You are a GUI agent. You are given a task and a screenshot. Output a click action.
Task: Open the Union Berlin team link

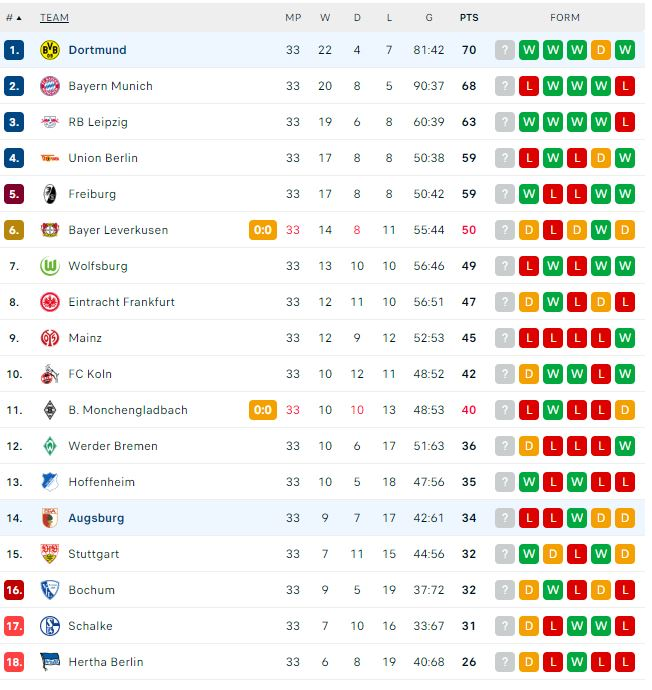103,158
